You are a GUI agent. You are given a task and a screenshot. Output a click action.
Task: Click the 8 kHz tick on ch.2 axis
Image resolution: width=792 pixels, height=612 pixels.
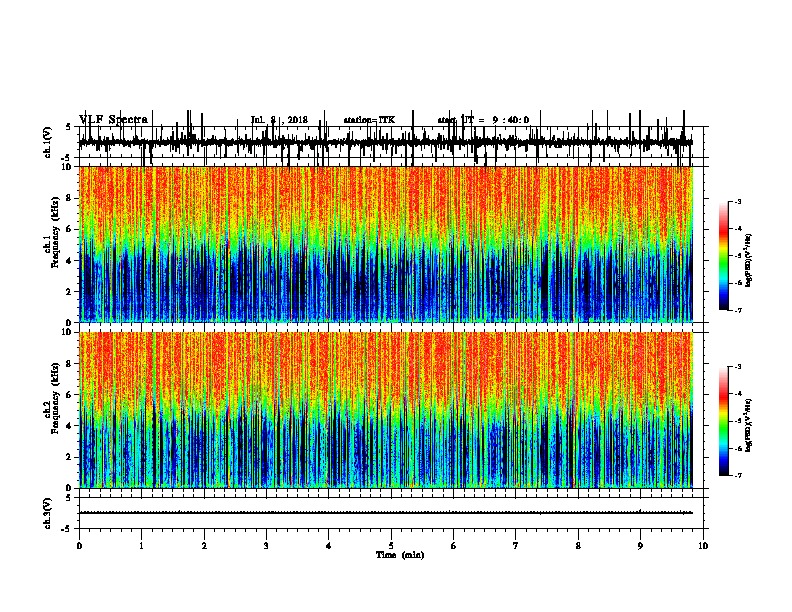pyautogui.click(x=70, y=364)
